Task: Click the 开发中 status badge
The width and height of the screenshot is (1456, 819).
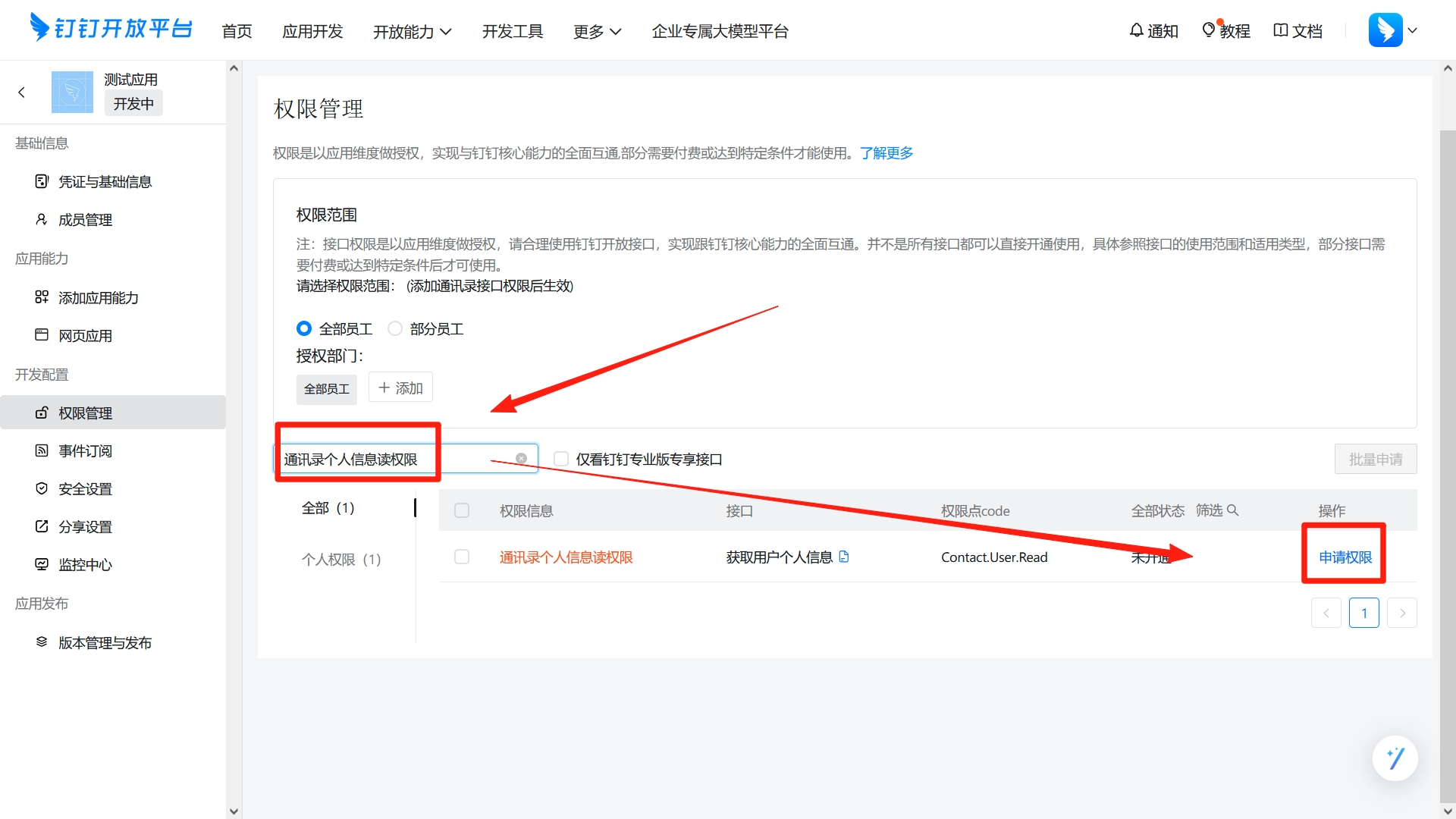Action: pyautogui.click(x=133, y=103)
